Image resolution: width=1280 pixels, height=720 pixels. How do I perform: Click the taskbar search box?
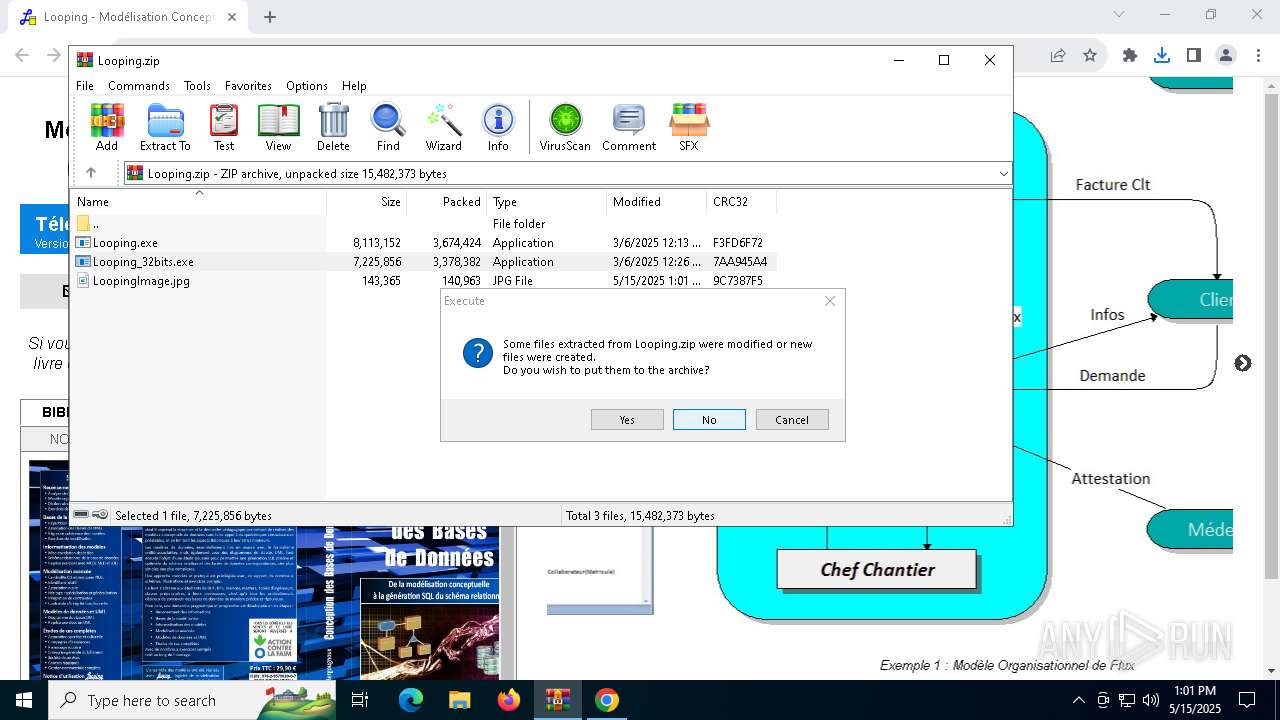[x=193, y=700]
